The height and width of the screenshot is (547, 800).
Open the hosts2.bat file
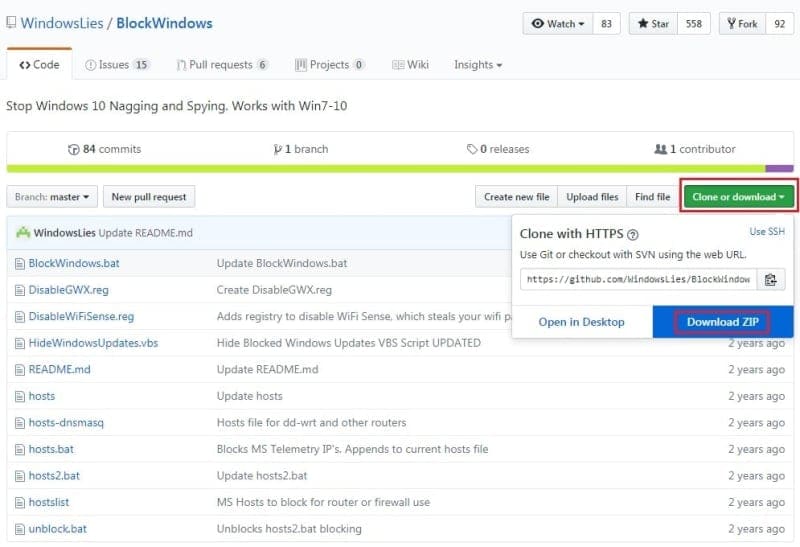click(x=54, y=476)
